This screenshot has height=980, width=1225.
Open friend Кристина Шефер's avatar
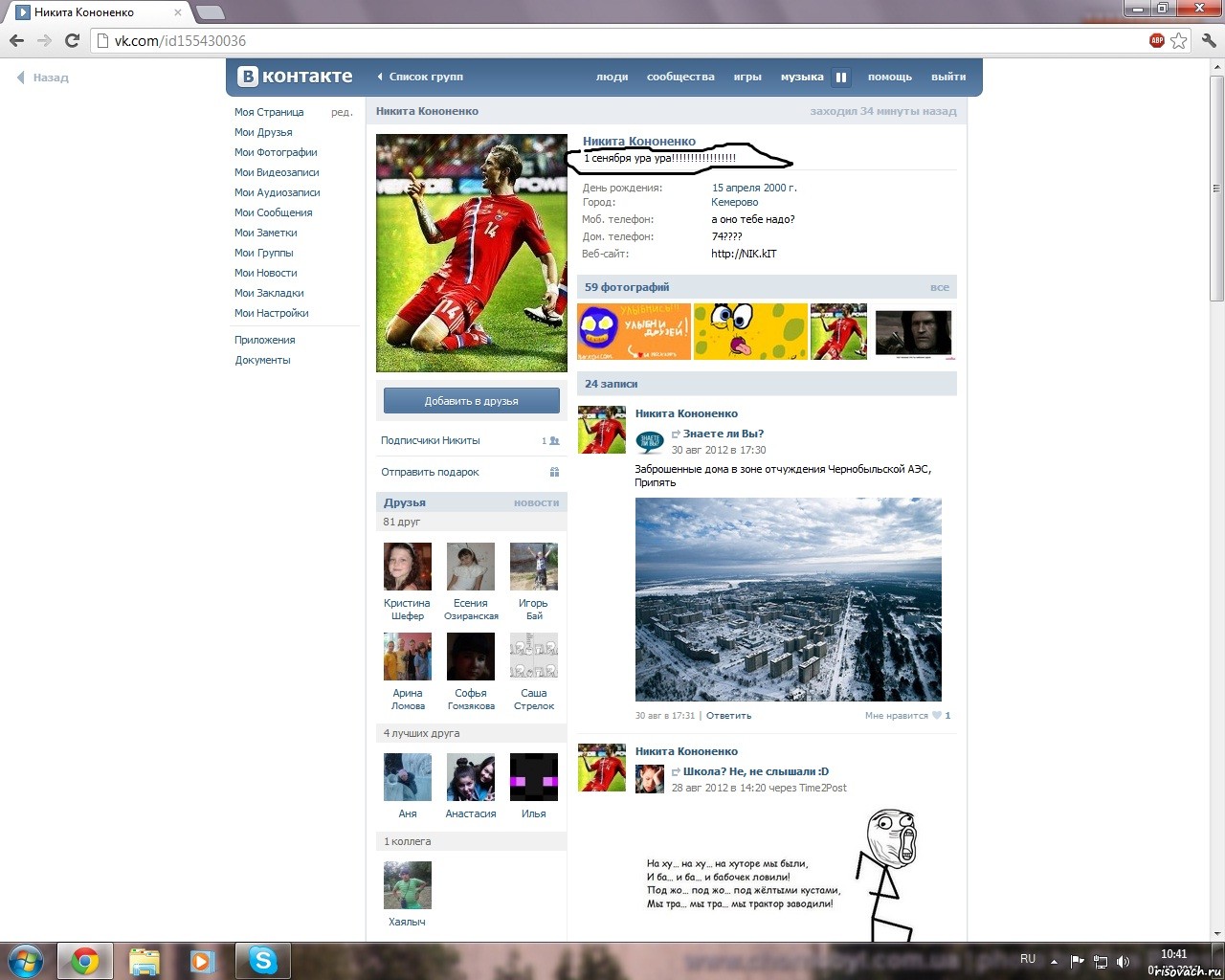click(408, 567)
